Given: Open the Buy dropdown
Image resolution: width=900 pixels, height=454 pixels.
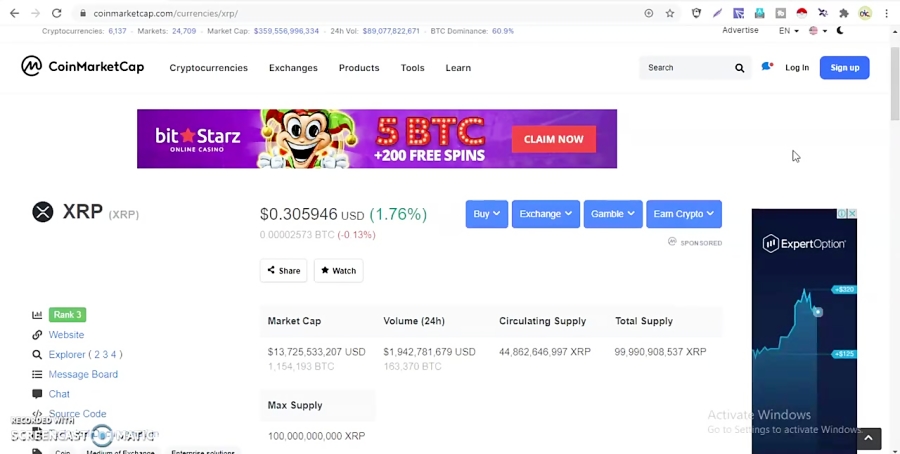Looking at the screenshot, I should coord(487,214).
